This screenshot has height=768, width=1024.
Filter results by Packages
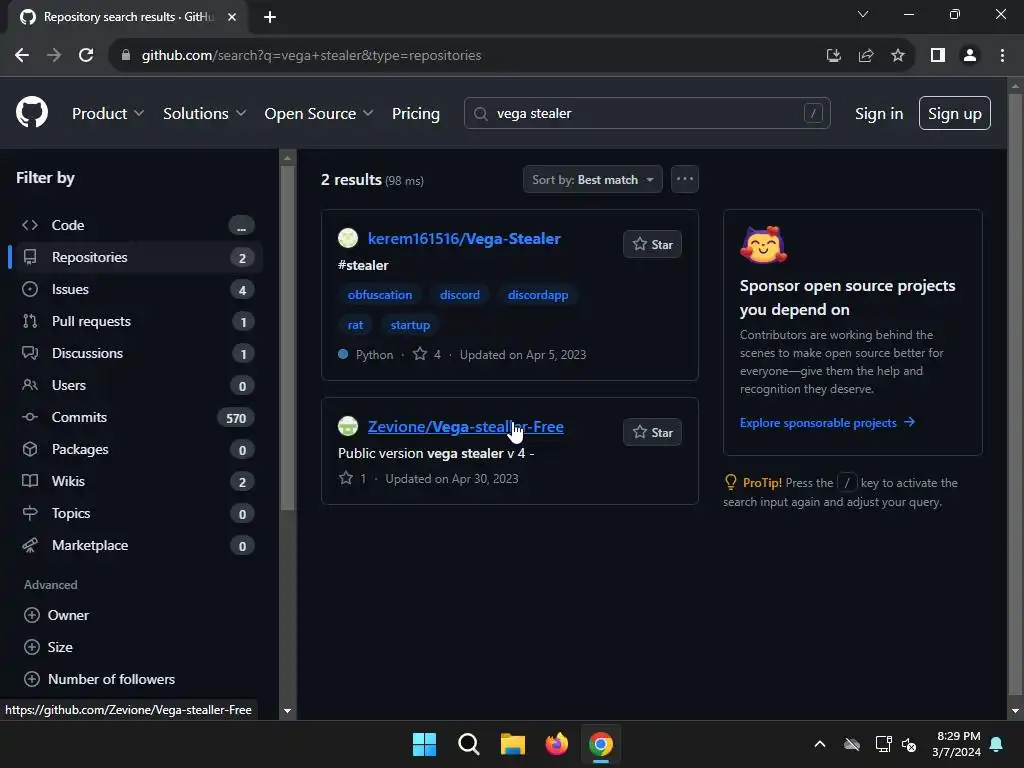[x=137, y=449]
